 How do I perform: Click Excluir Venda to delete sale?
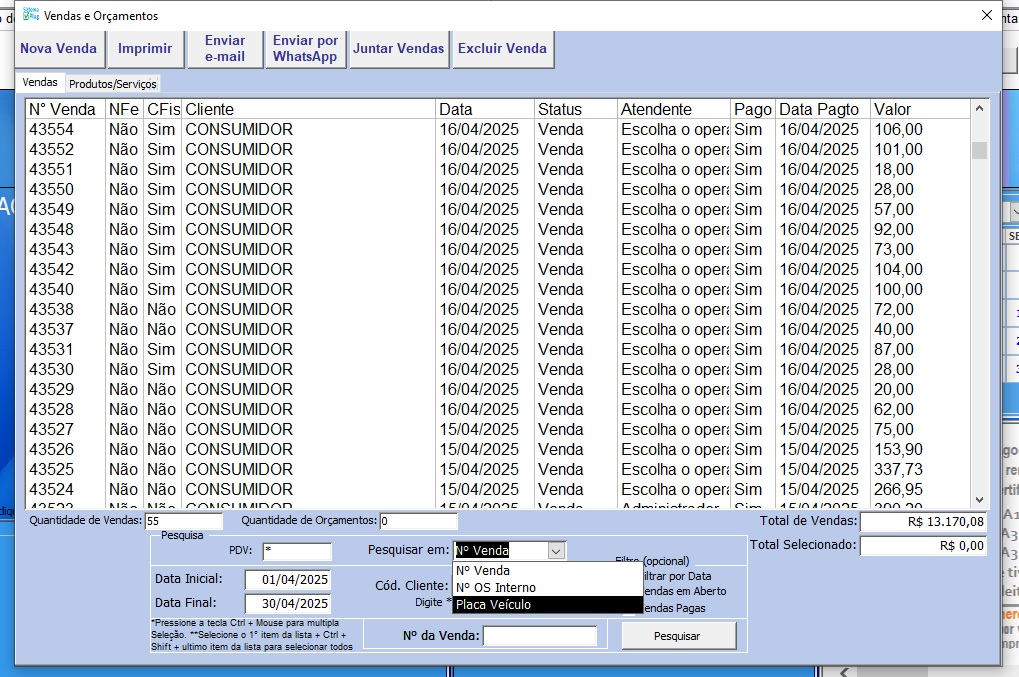(x=502, y=49)
